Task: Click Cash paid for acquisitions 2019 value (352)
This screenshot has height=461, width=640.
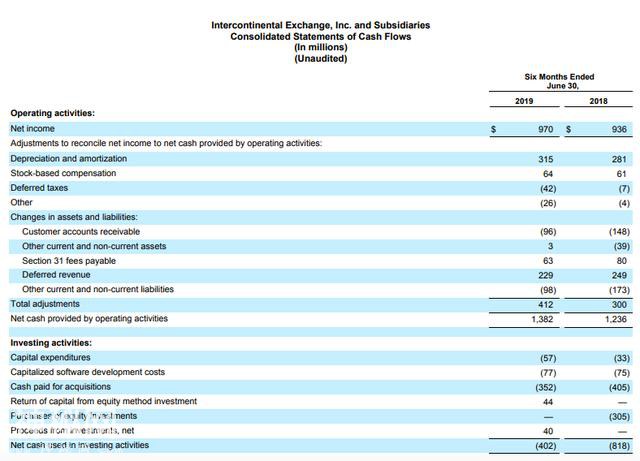Action: (546, 388)
